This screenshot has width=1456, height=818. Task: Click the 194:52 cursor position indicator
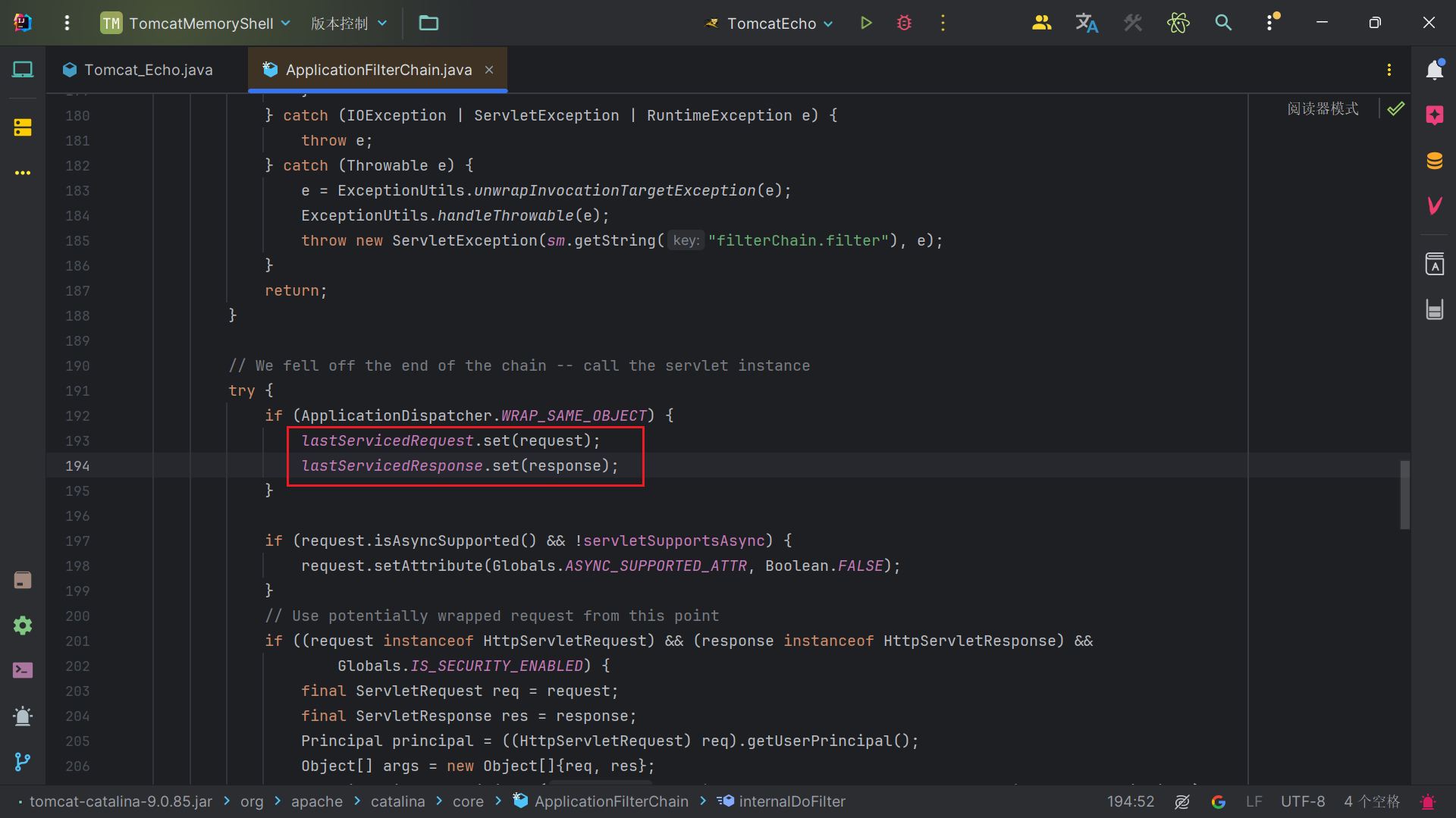(x=1130, y=801)
